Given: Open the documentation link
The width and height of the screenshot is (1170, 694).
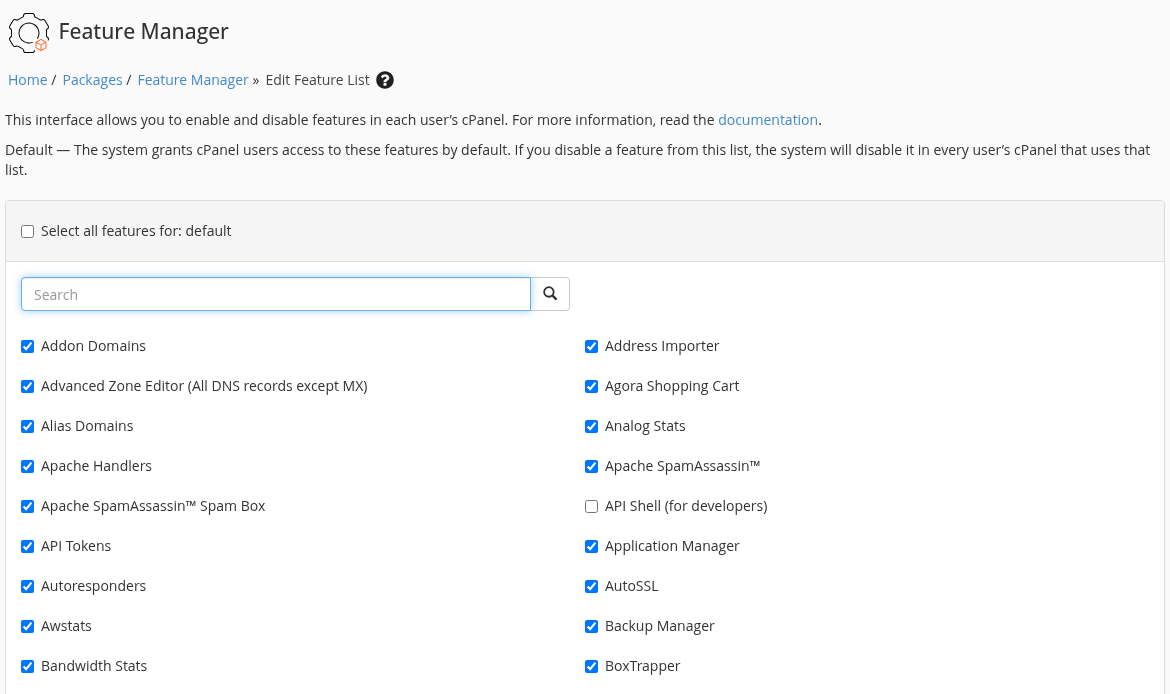Looking at the screenshot, I should coord(768,120).
